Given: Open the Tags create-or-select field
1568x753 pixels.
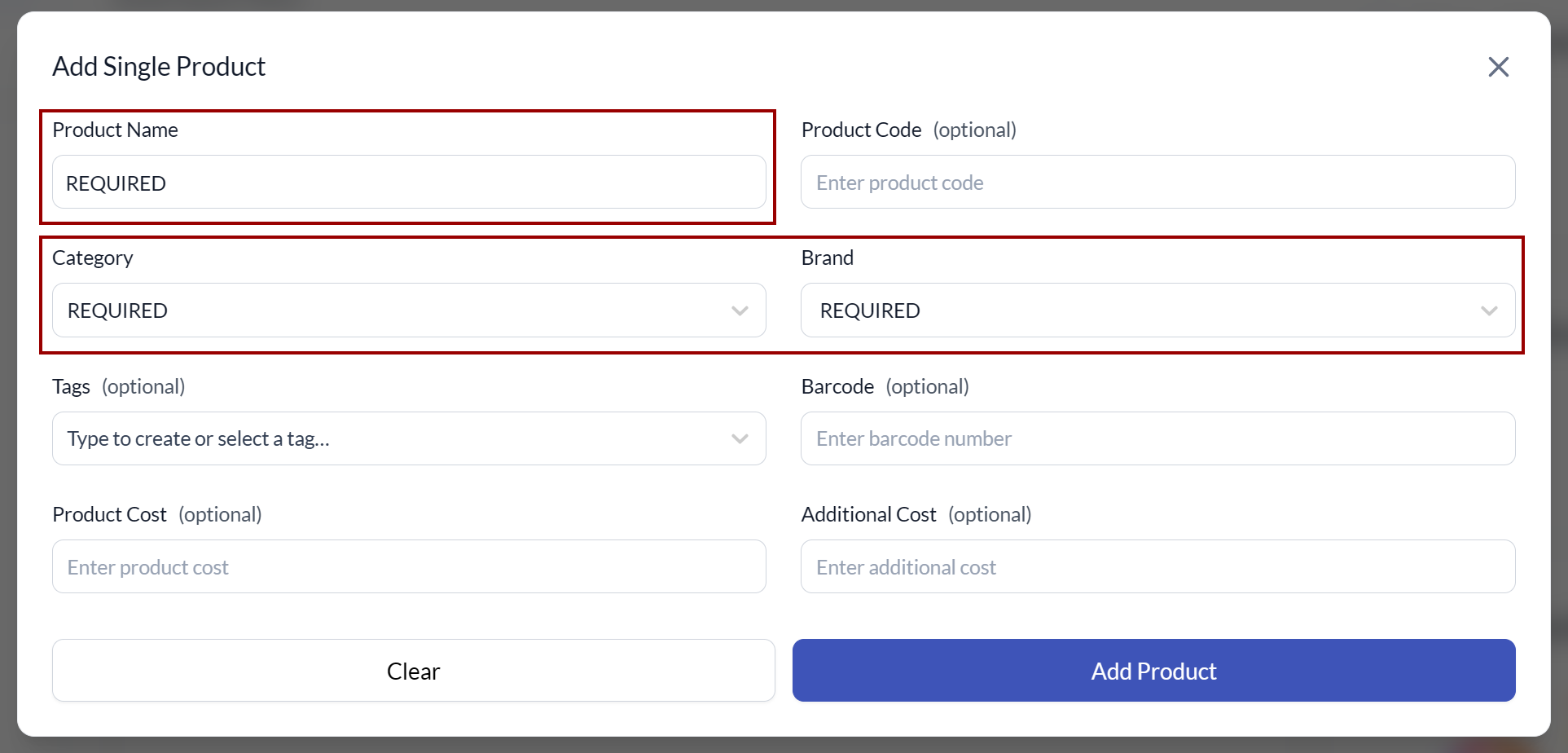Looking at the screenshot, I should [391, 438].
